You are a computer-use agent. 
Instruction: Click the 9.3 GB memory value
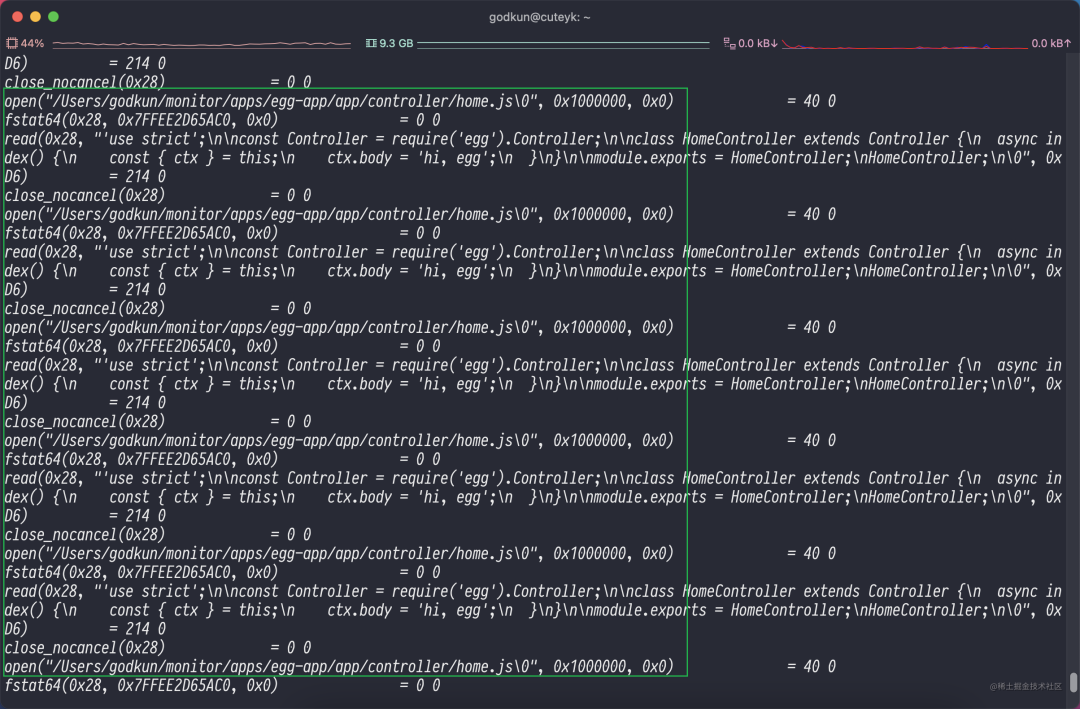point(396,43)
